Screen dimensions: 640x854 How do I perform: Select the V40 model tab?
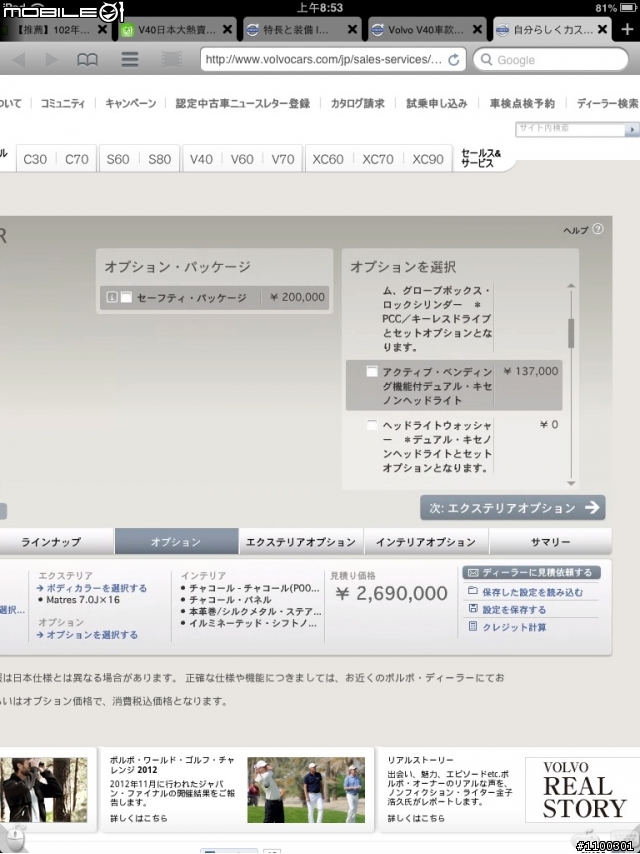(x=201, y=159)
